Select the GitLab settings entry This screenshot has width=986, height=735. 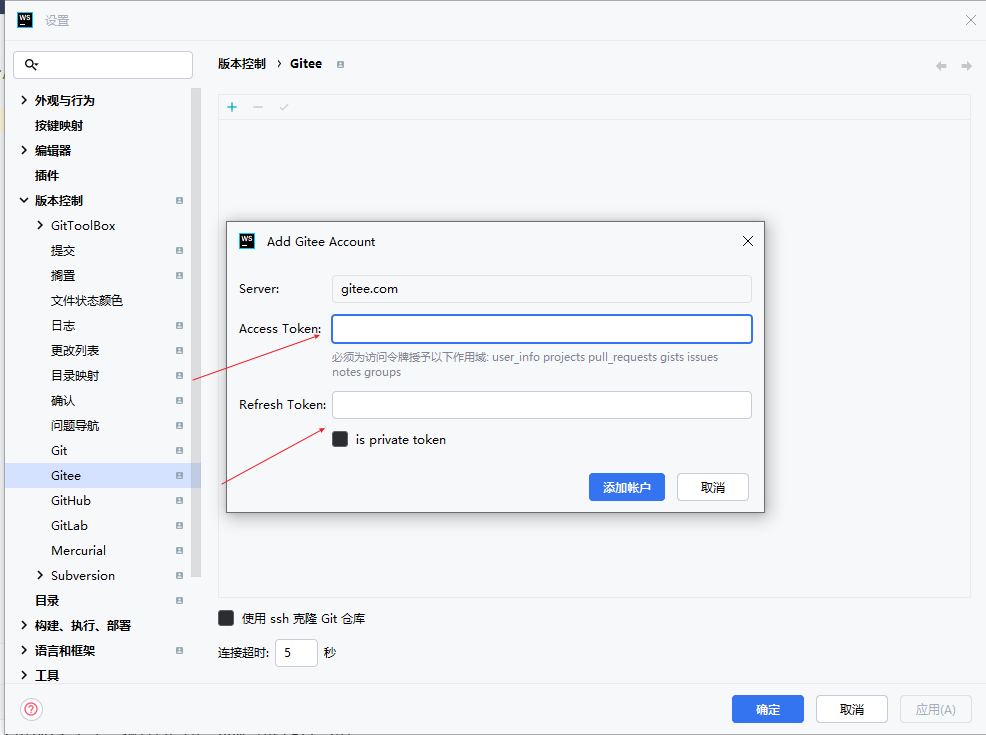coord(69,526)
